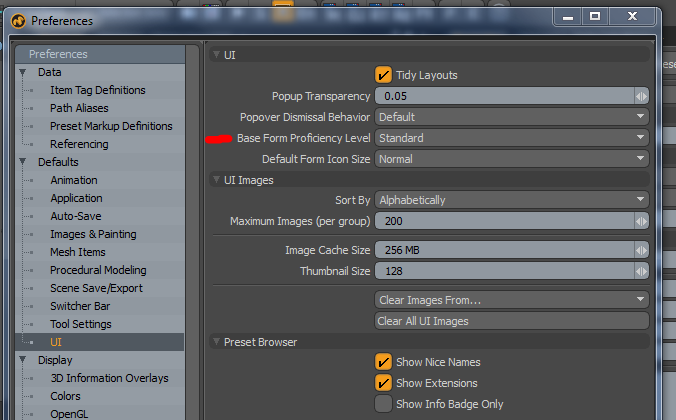Screen dimensions: 676x420
Task: Click Image Cache Size stepper arrows
Action: click(x=642, y=250)
